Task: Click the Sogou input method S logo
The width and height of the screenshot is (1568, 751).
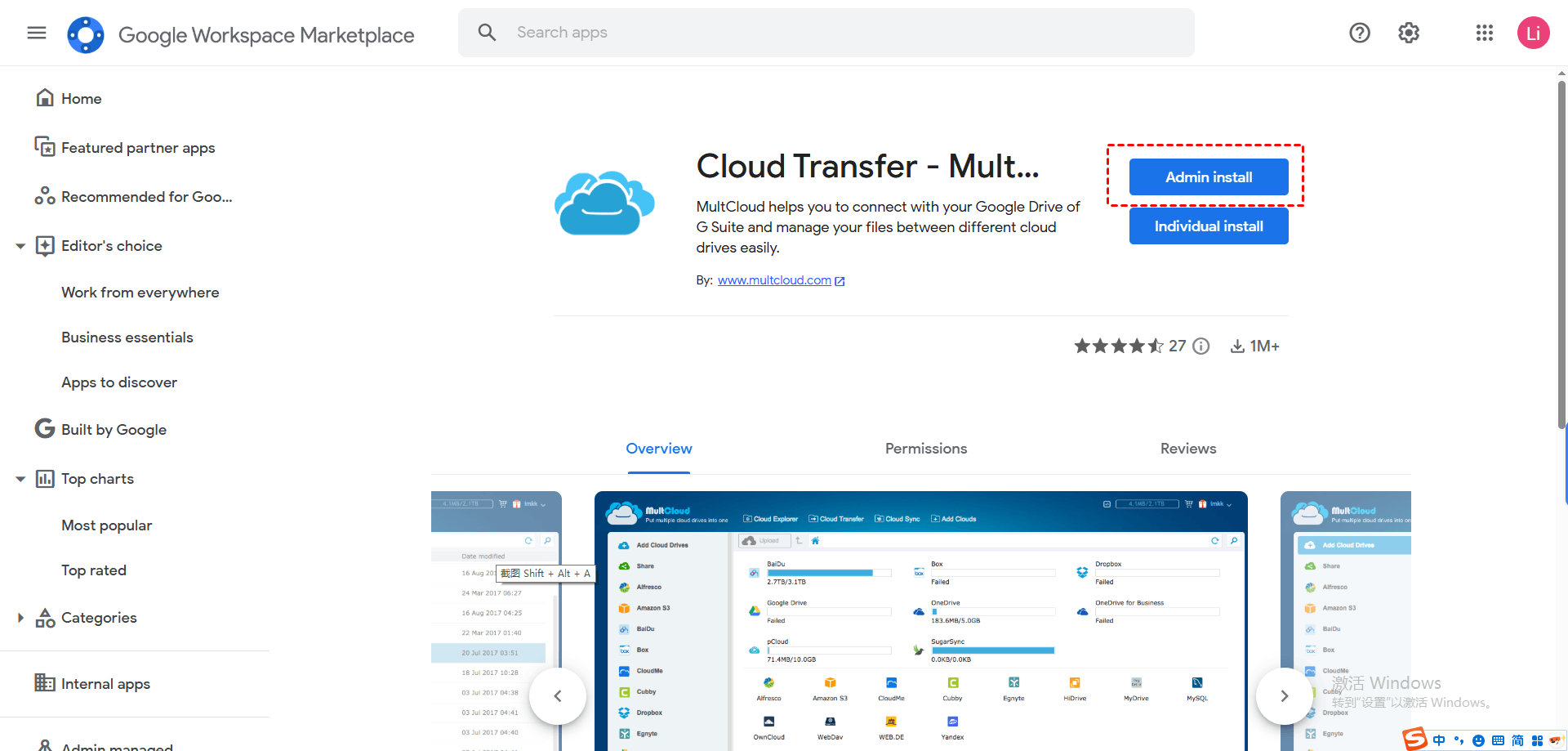Action: point(1415,739)
